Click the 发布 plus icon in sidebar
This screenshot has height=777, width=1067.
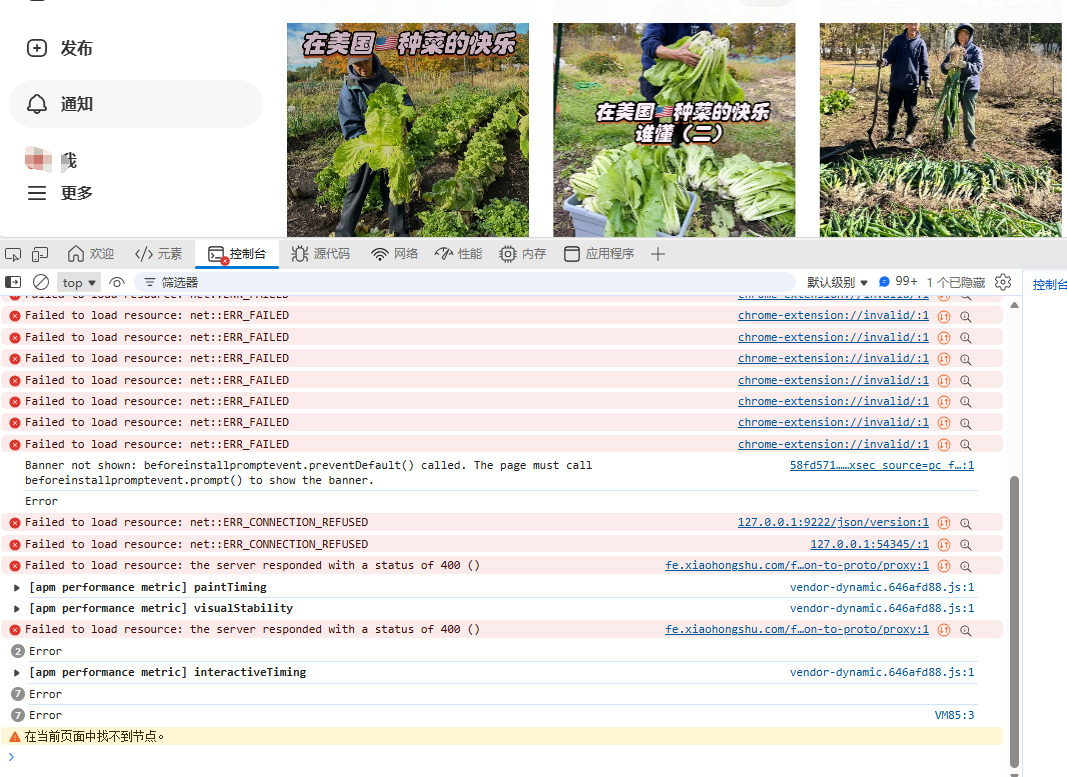point(37,48)
